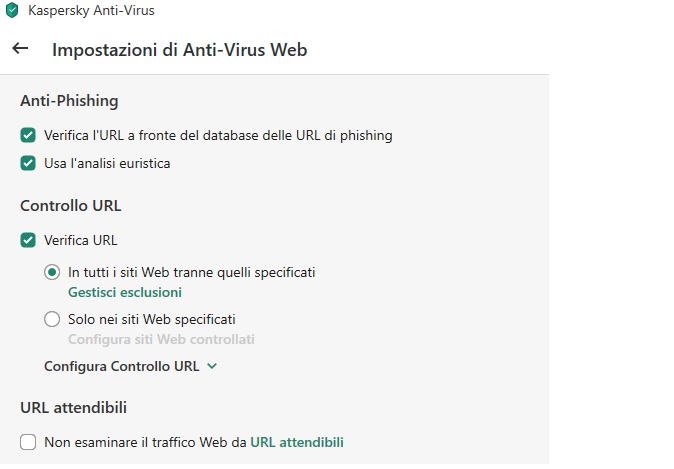Screen dimensions: 674x469
Task: Click the "Verifica URL" label text
Action: pos(80,240)
